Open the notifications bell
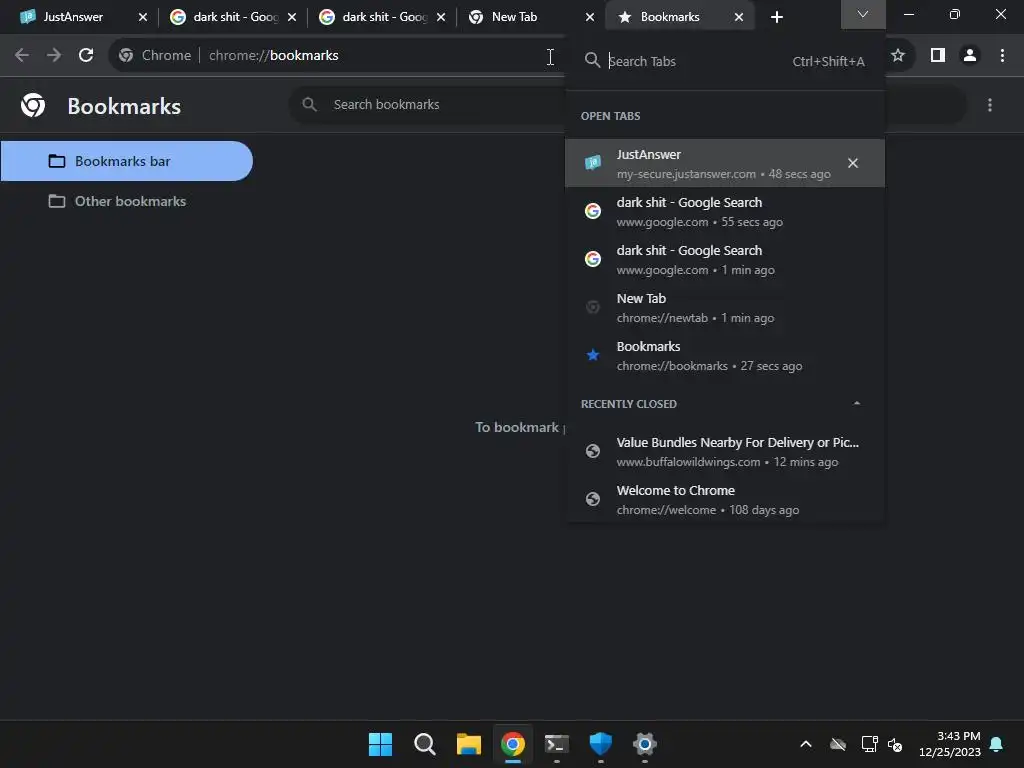This screenshot has width=1024, height=768. point(997,744)
